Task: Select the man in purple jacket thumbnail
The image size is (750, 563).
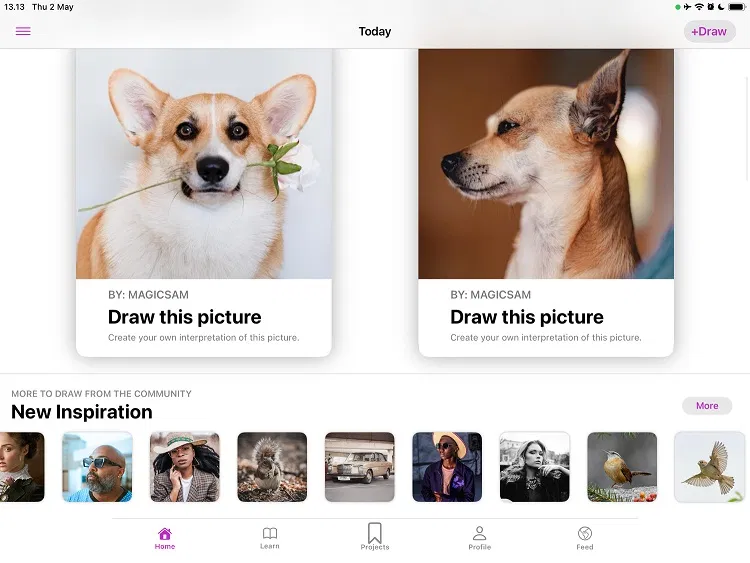Action: [447, 467]
